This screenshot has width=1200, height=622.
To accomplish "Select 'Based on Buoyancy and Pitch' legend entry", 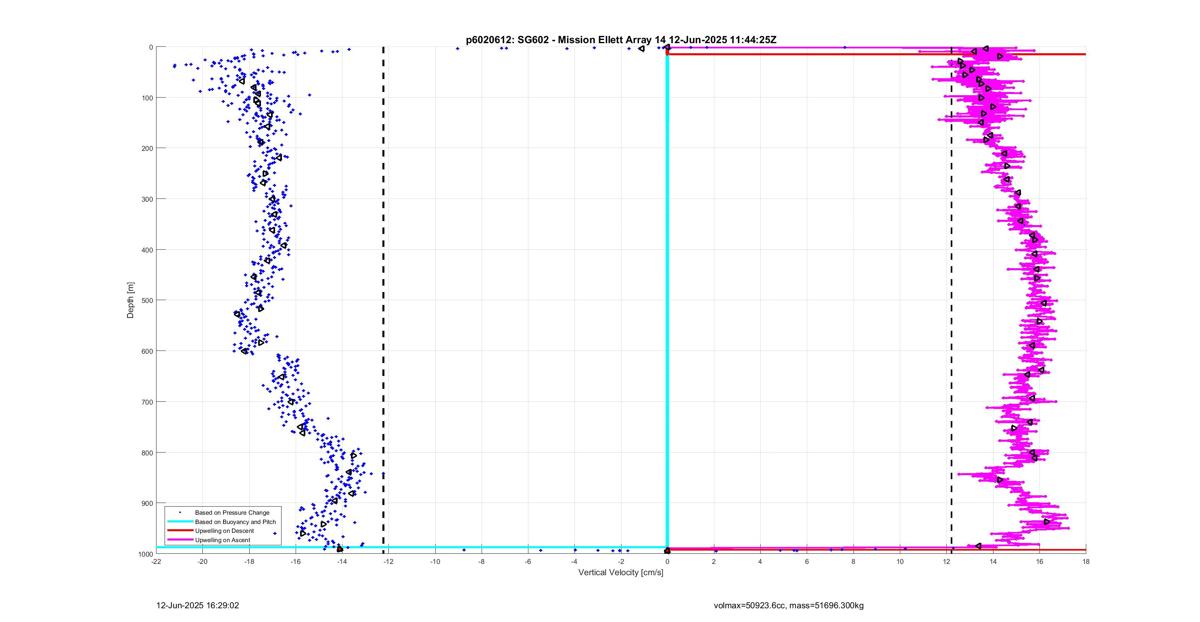I will 236,522.
